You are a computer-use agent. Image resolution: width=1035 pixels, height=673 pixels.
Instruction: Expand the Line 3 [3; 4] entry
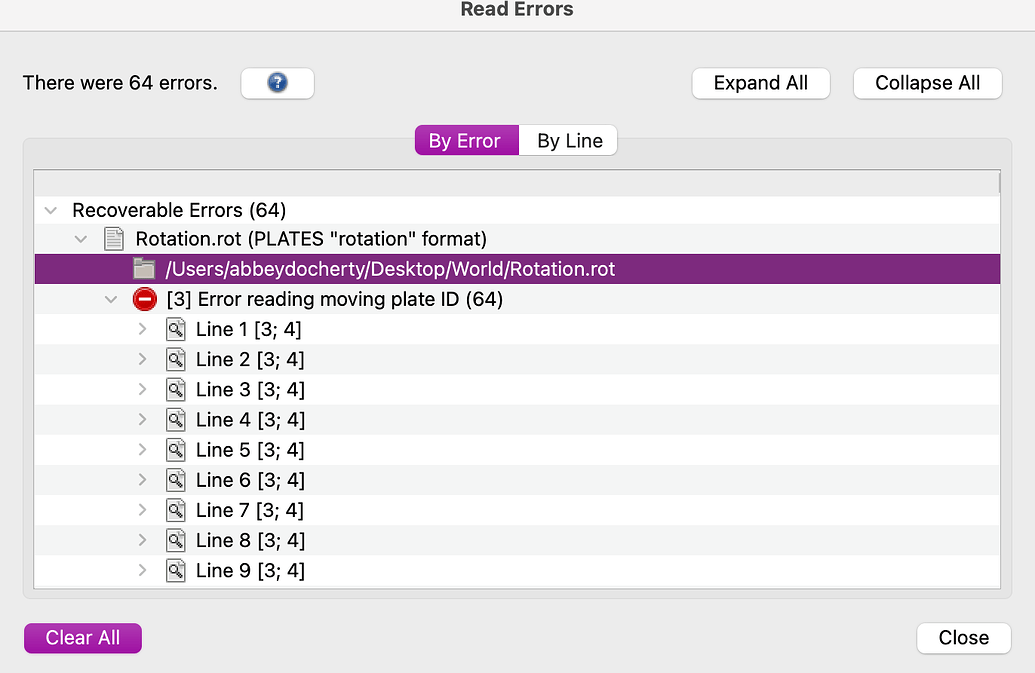tap(142, 389)
